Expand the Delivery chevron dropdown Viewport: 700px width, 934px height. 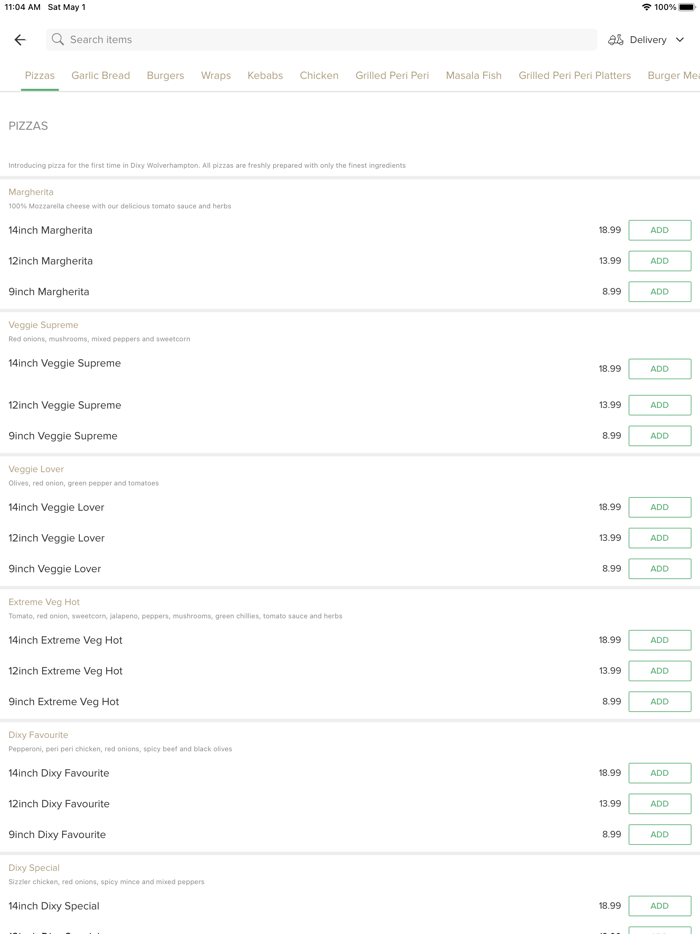pyautogui.click(x=680, y=40)
